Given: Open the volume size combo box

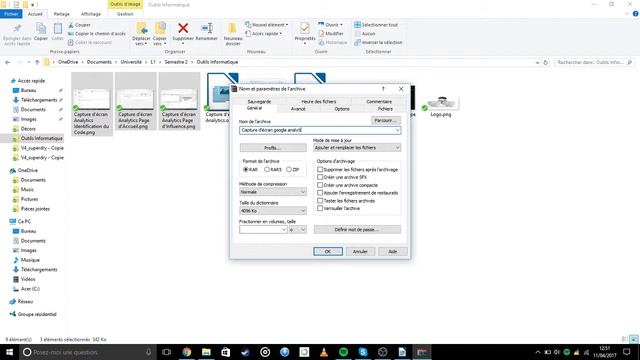Looking at the screenshot, I should [263, 230].
